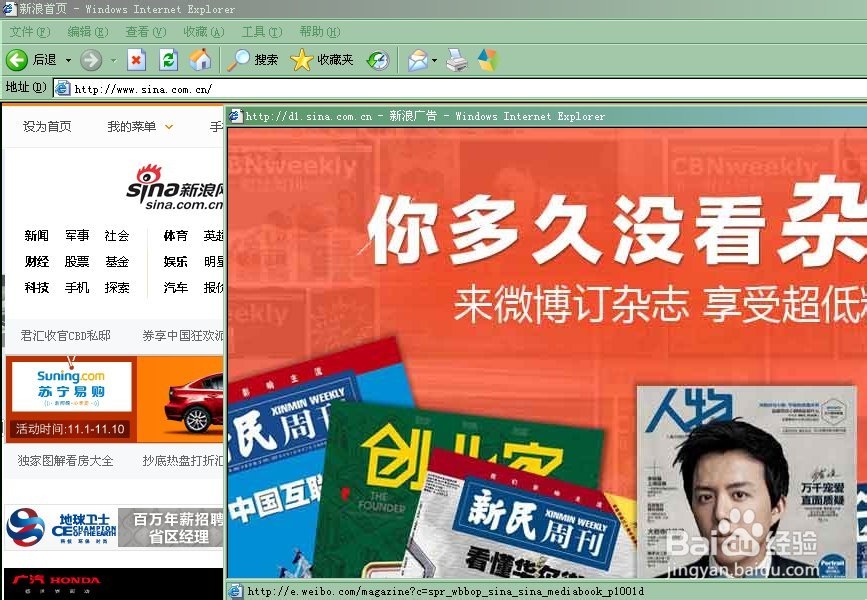Click the Suning.com 苏宁易购 ad banner
867x600 pixels.
click(71, 399)
